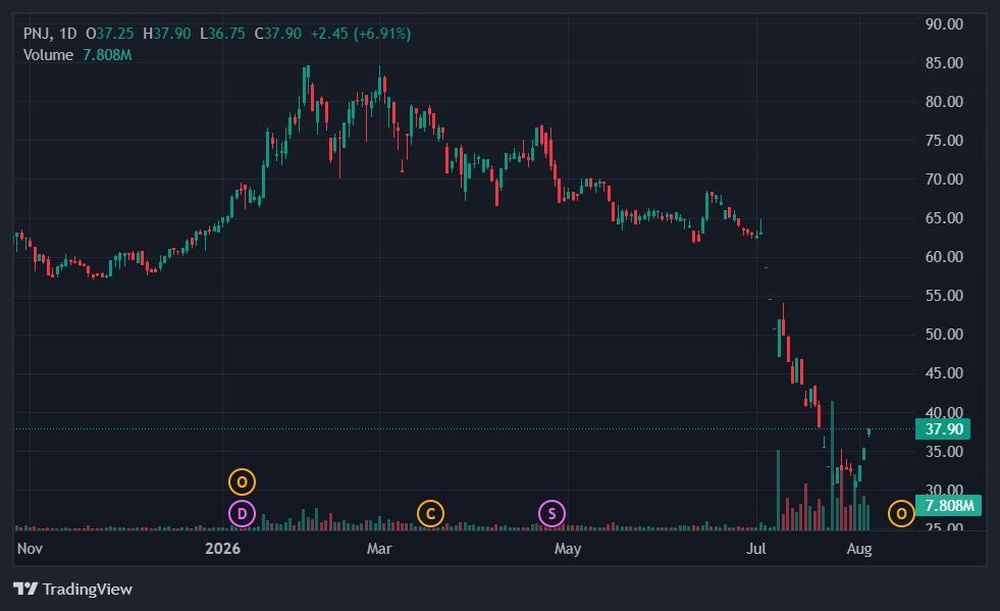Click the 7.808M volume tag on price axis

tap(948, 506)
